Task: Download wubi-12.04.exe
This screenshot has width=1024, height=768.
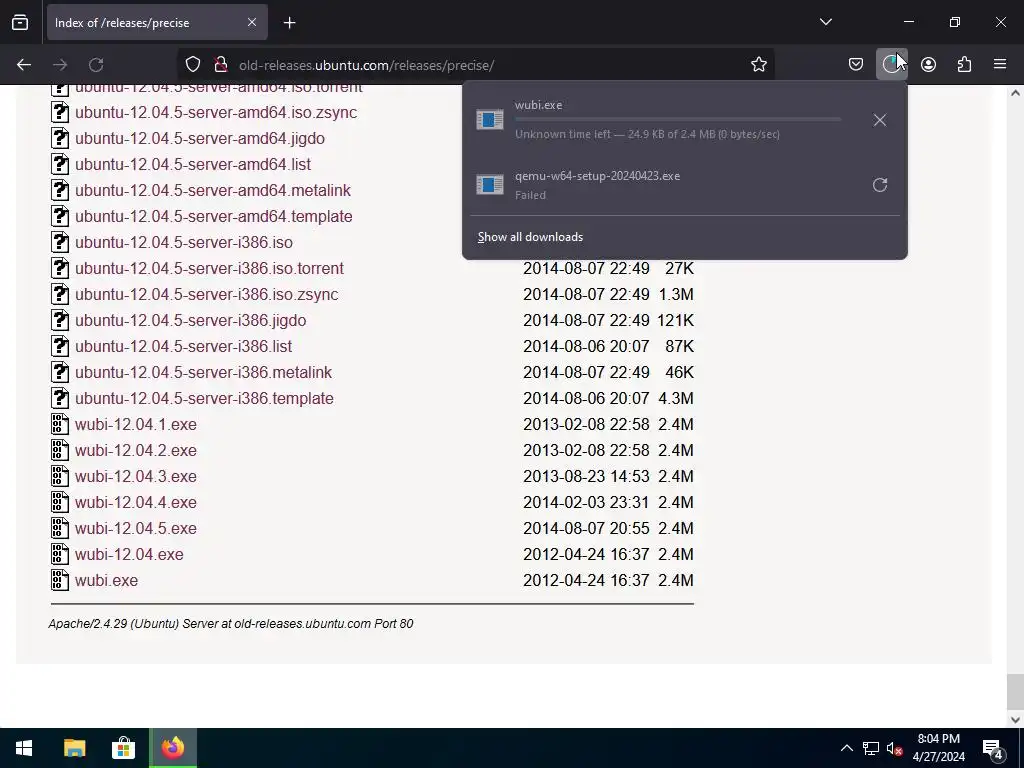Action: tap(129, 554)
